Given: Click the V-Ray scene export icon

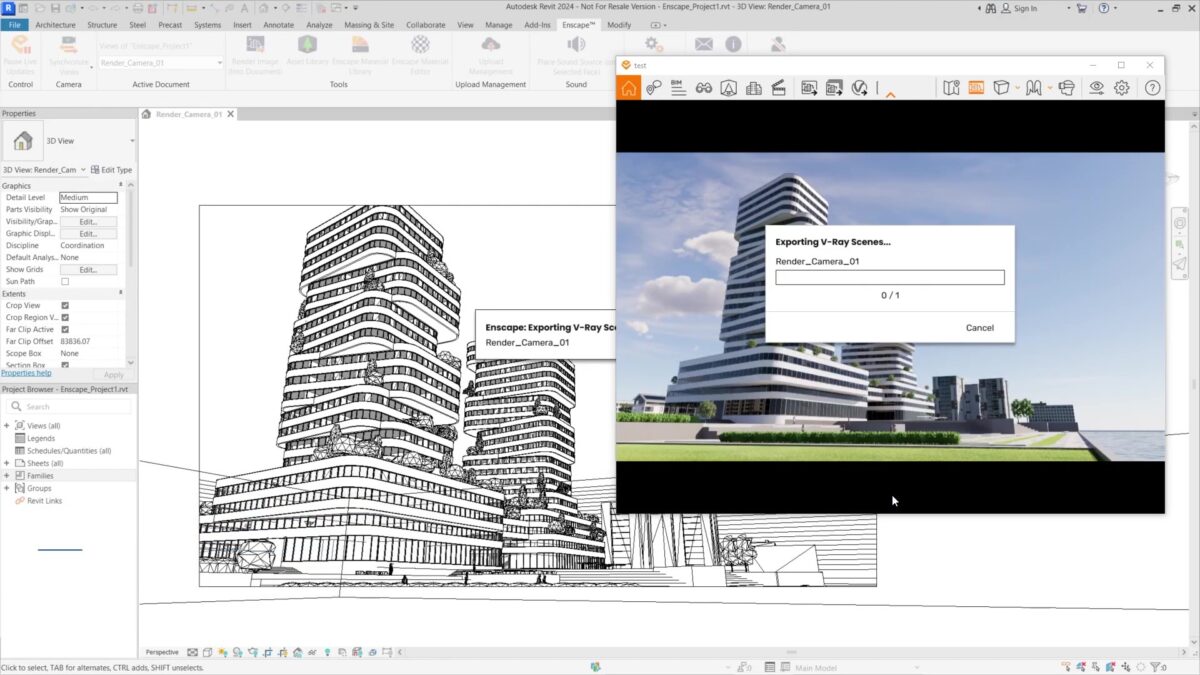Looking at the screenshot, I should (859, 88).
